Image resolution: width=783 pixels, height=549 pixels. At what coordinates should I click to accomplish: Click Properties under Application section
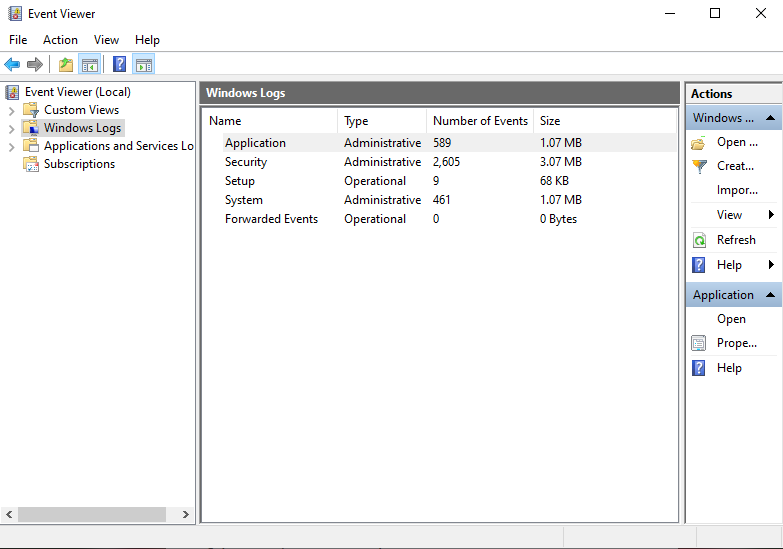737,343
